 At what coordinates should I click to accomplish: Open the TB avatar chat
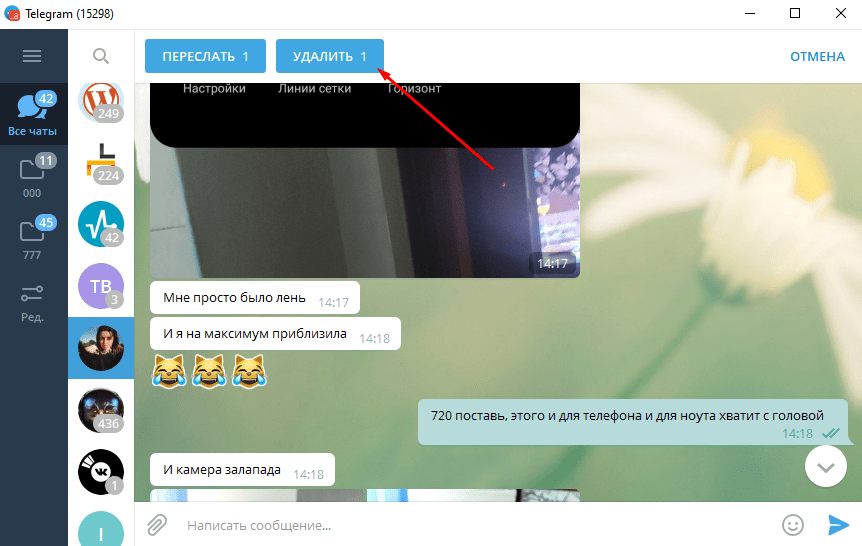(x=100, y=287)
